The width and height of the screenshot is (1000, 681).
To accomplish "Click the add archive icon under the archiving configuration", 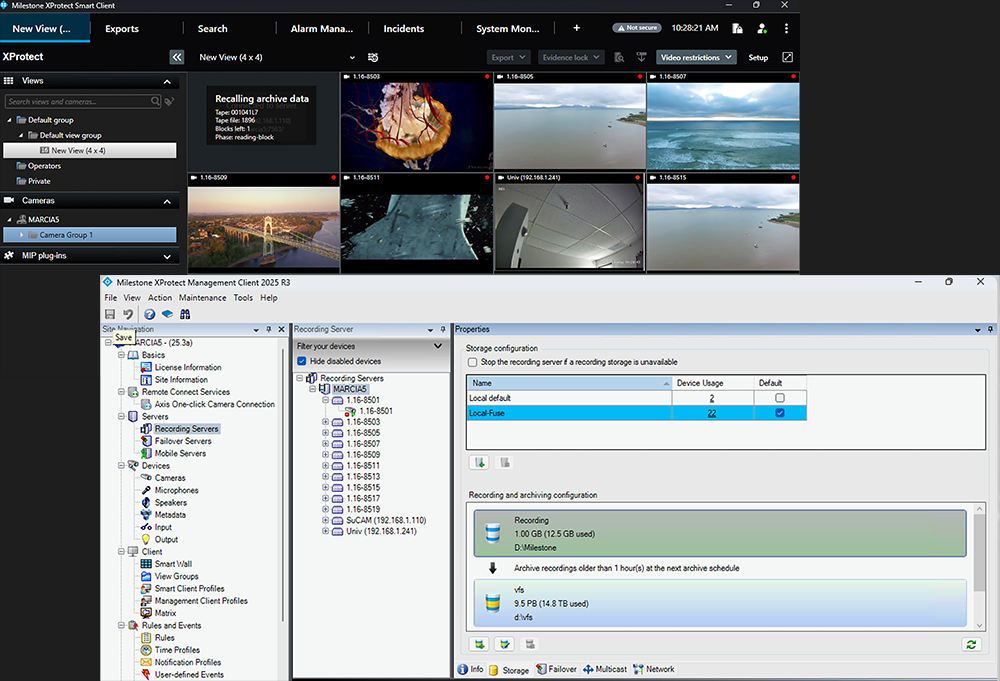I will (479, 645).
